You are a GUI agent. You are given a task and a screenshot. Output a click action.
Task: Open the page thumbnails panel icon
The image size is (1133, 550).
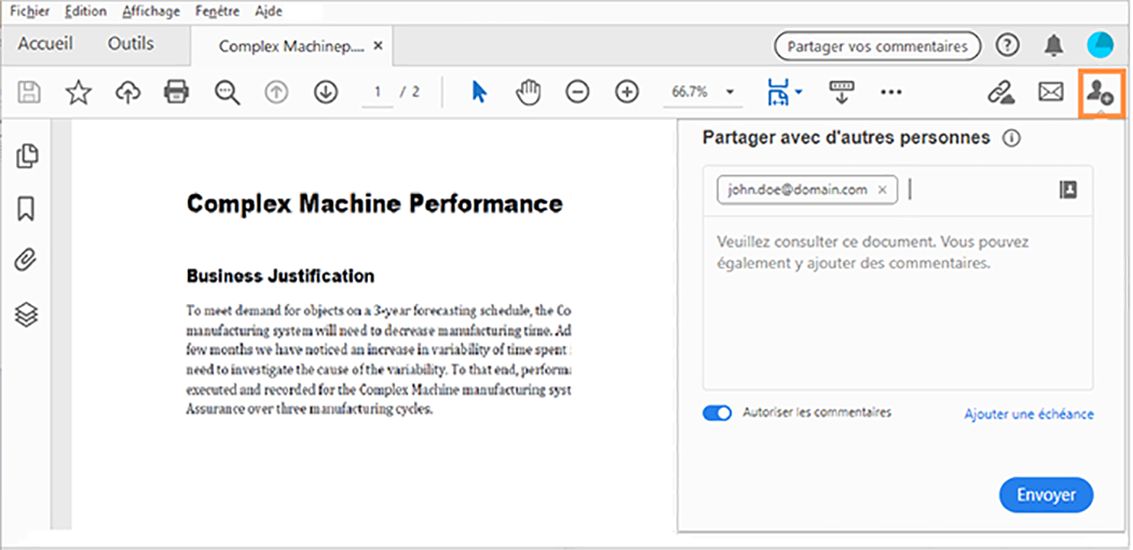point(27,156)
